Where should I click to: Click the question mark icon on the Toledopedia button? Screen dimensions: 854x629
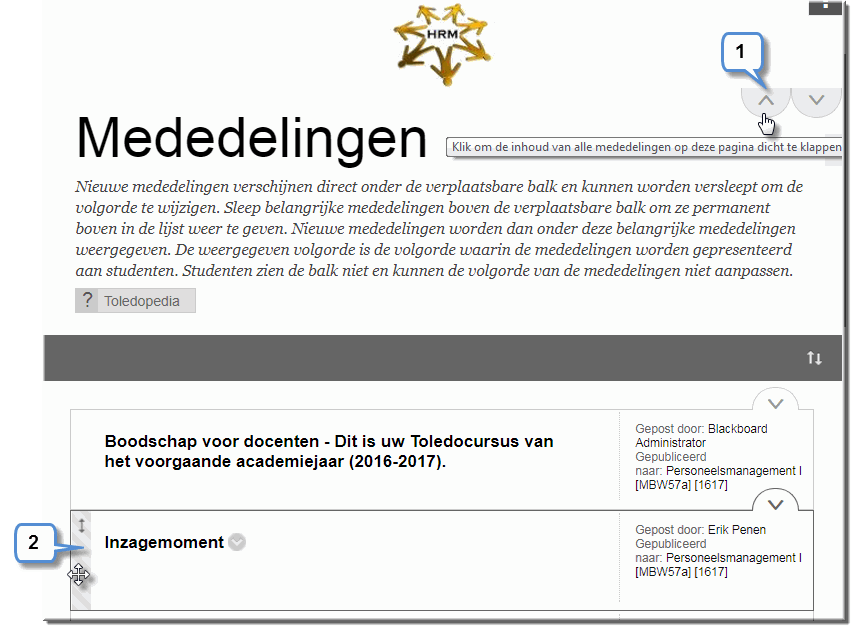(x=87, y=301)
